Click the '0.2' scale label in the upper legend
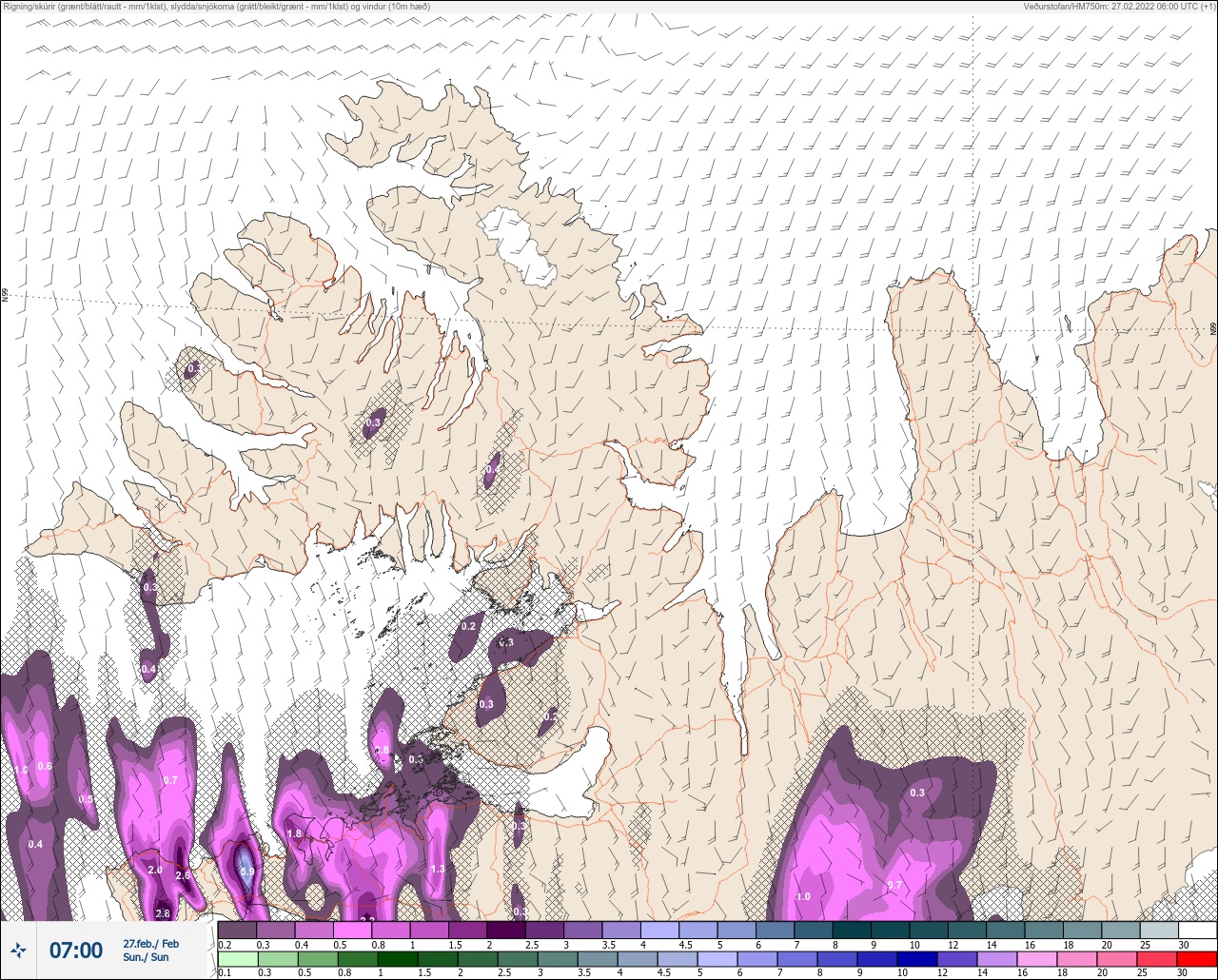This screenshot has width=1218, height=980. tap(225, 945)
